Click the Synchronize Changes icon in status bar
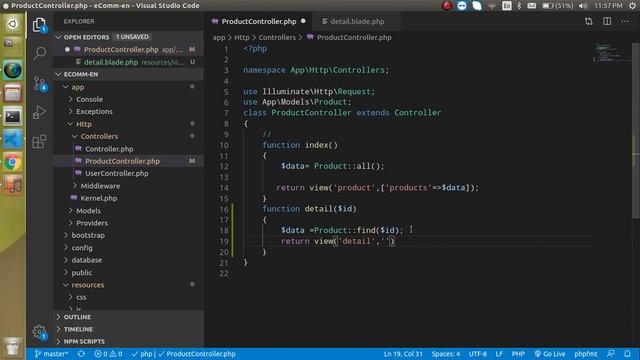Screen dimensions: 640x360 pos(81,354)
